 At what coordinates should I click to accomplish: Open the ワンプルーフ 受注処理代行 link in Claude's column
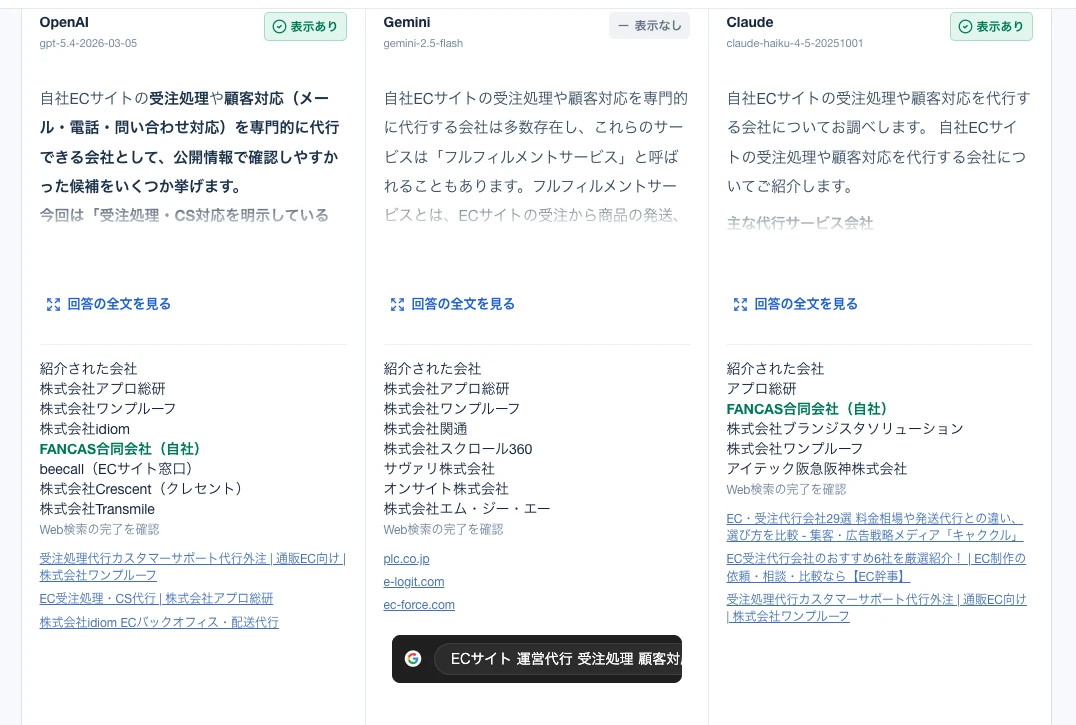tap(876, 608)
